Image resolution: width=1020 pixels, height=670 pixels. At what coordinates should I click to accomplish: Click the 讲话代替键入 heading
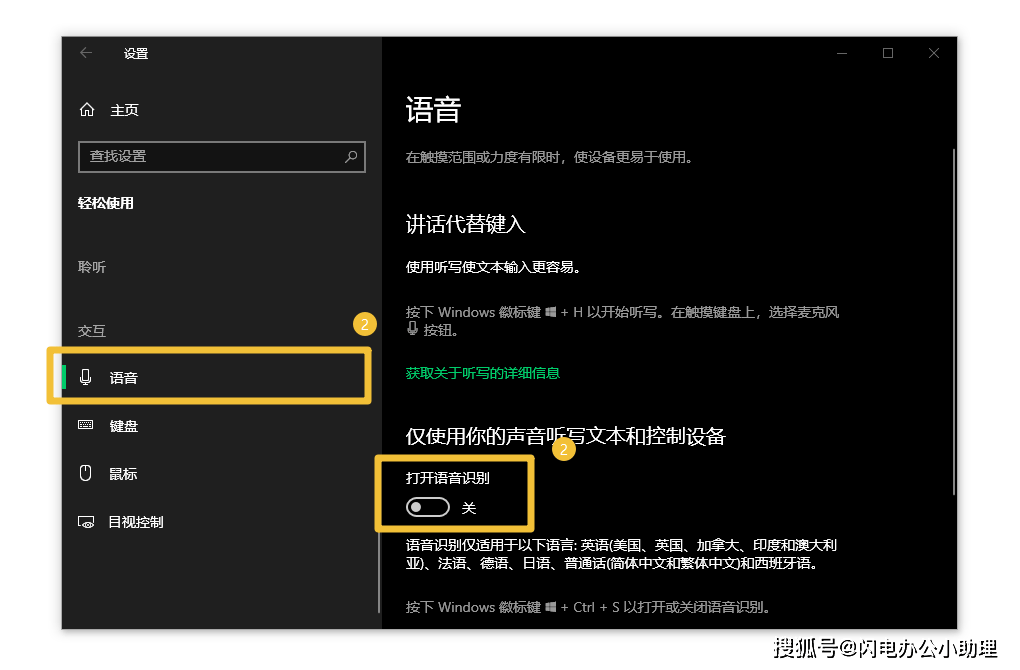point(465,224)
